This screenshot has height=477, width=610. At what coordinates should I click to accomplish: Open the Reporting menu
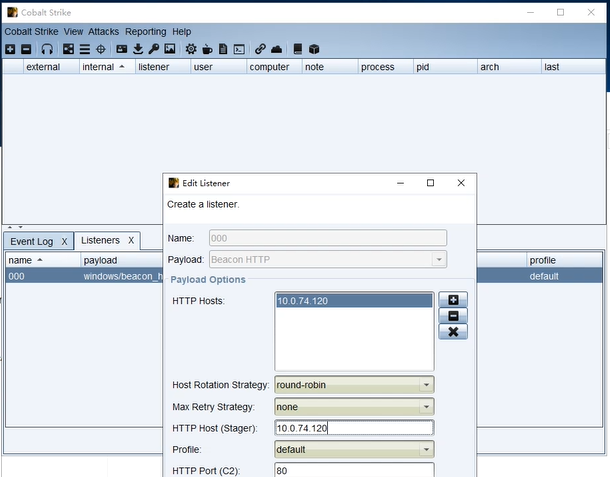click(x=145, y=32)
